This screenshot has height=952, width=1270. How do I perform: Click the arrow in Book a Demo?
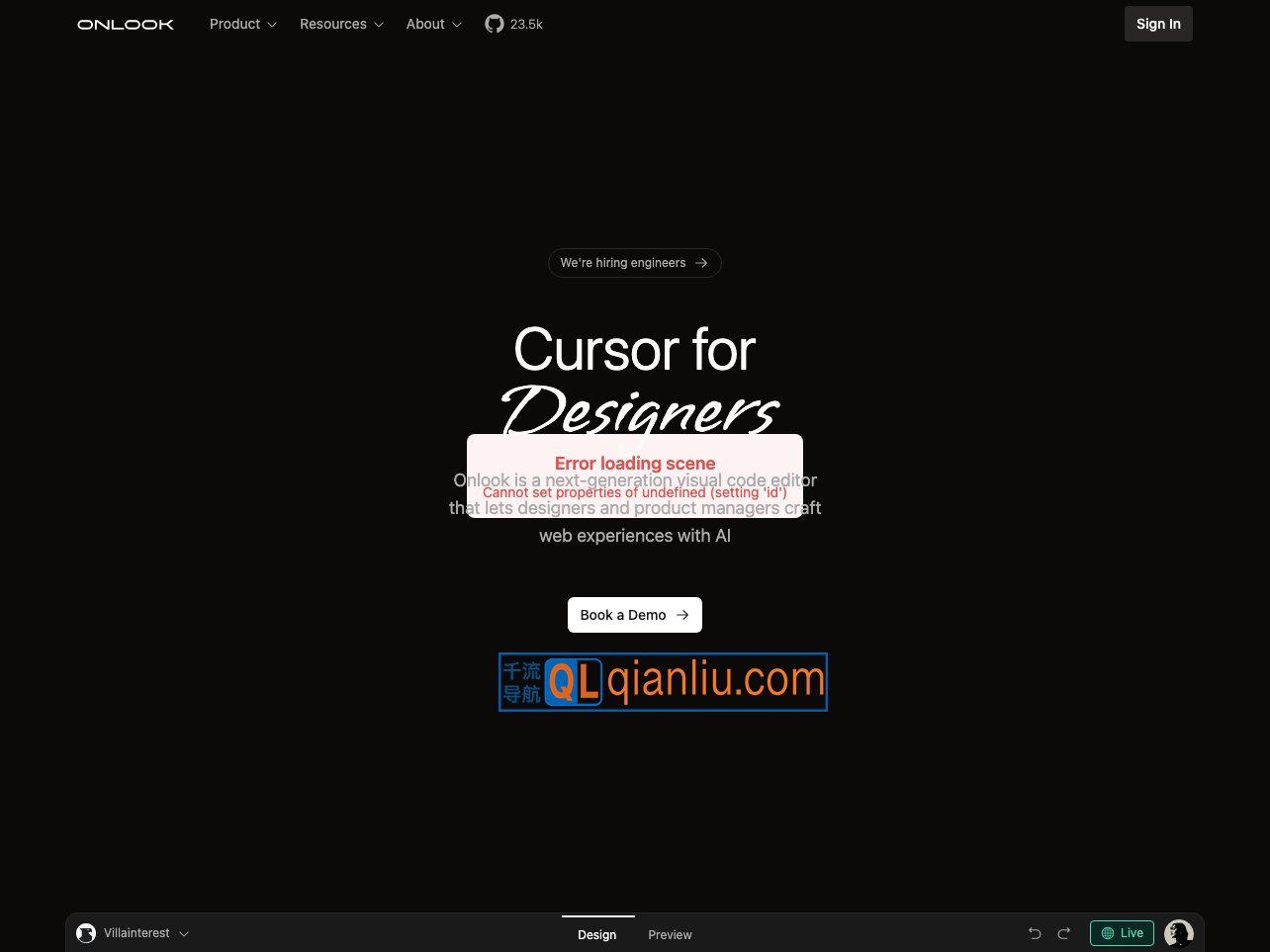[682, 615]
